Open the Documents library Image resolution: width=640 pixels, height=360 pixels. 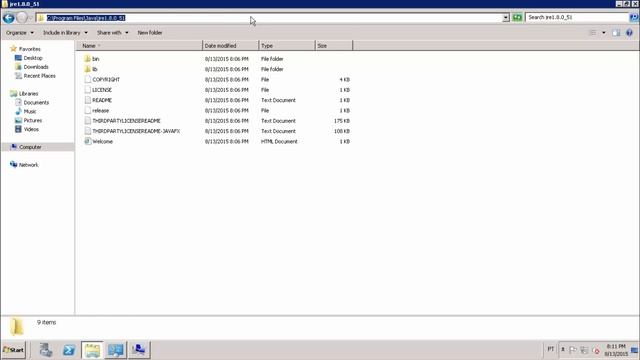tap(36, 102)
